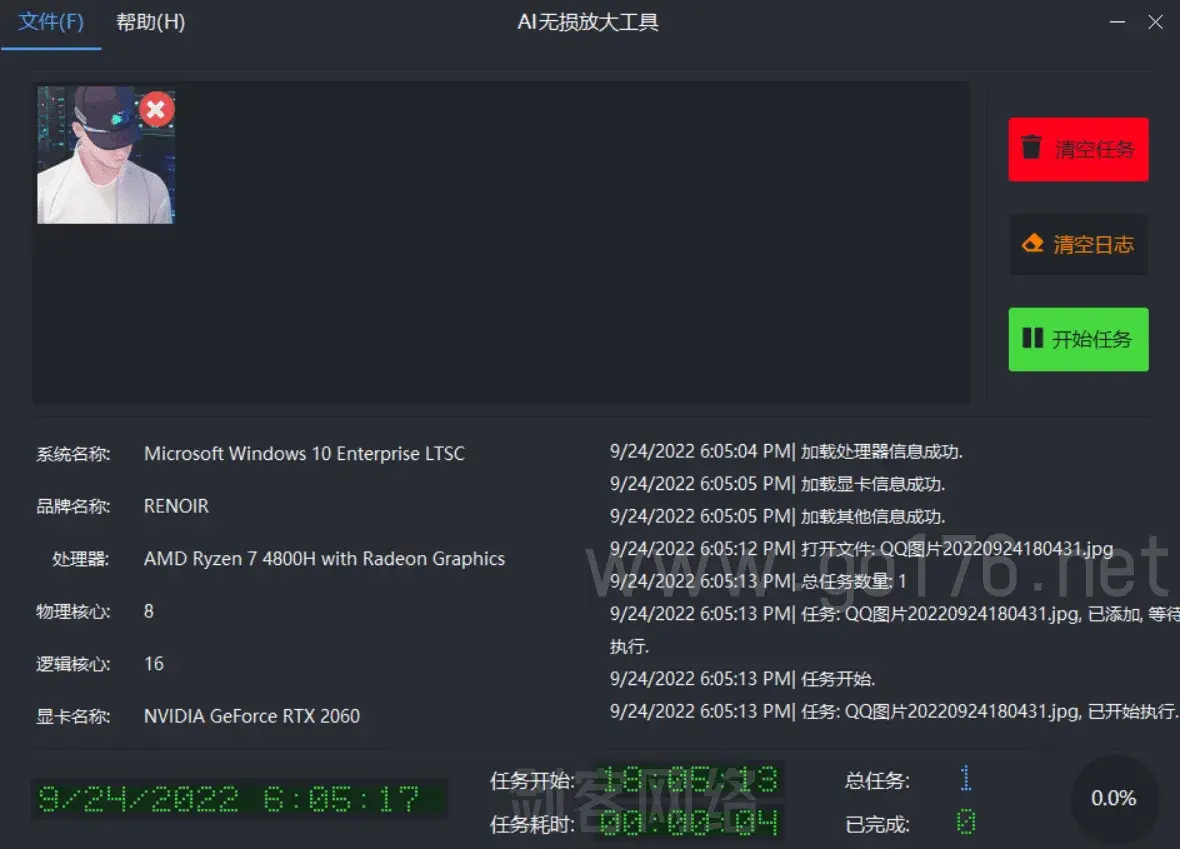This screenshot has width=1180, height=849.
Task: Click the 清空日志 button
Action: (1078, 245)
